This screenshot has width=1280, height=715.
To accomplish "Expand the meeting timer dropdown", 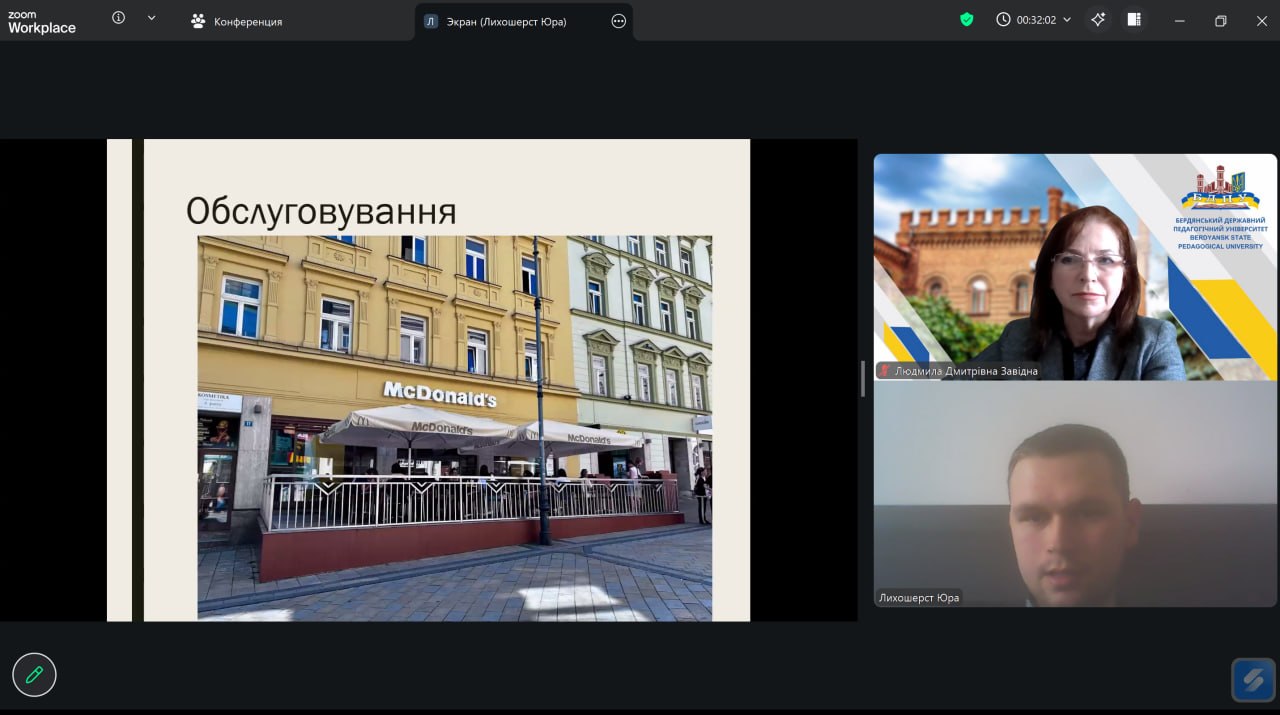I will point(1067,20).
